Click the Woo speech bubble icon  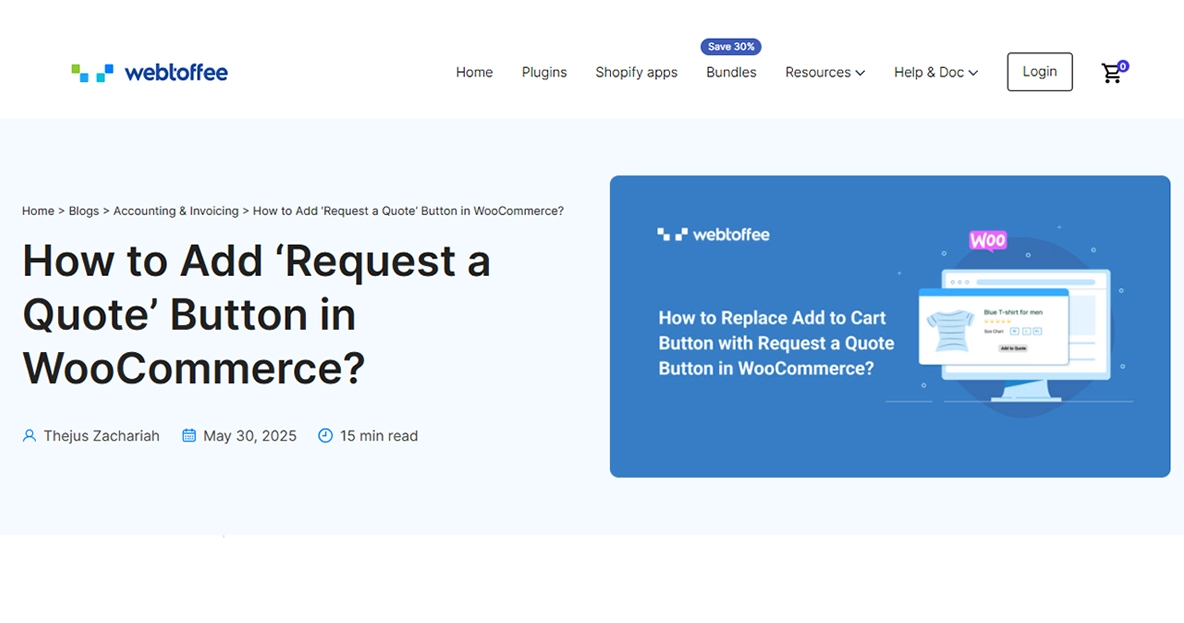[988, 241]
